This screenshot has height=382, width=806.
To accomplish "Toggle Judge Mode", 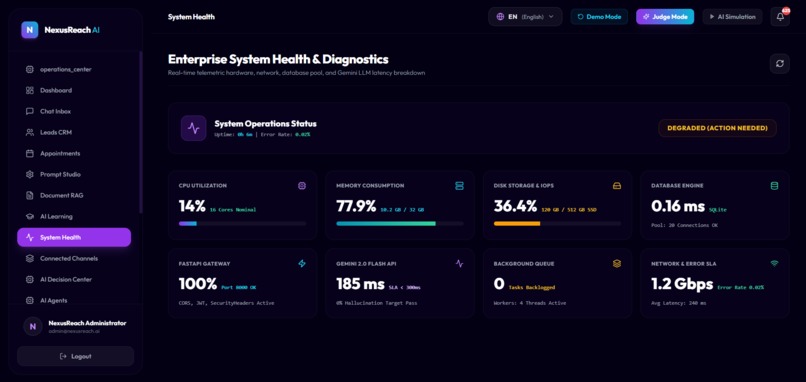I will [665, 17].
